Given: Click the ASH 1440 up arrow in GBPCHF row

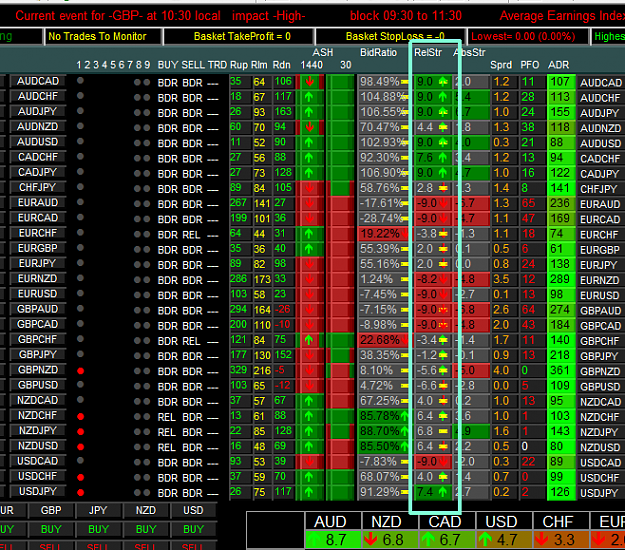Looking at the screenshot, I should [x=309, y=340].
